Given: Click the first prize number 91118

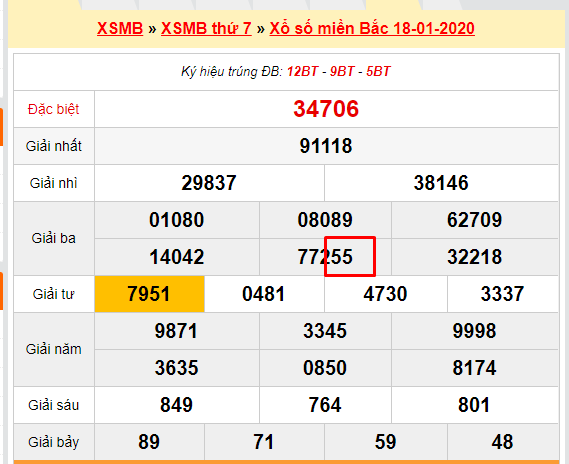Looking at the screenshot, I should point(326,146).
